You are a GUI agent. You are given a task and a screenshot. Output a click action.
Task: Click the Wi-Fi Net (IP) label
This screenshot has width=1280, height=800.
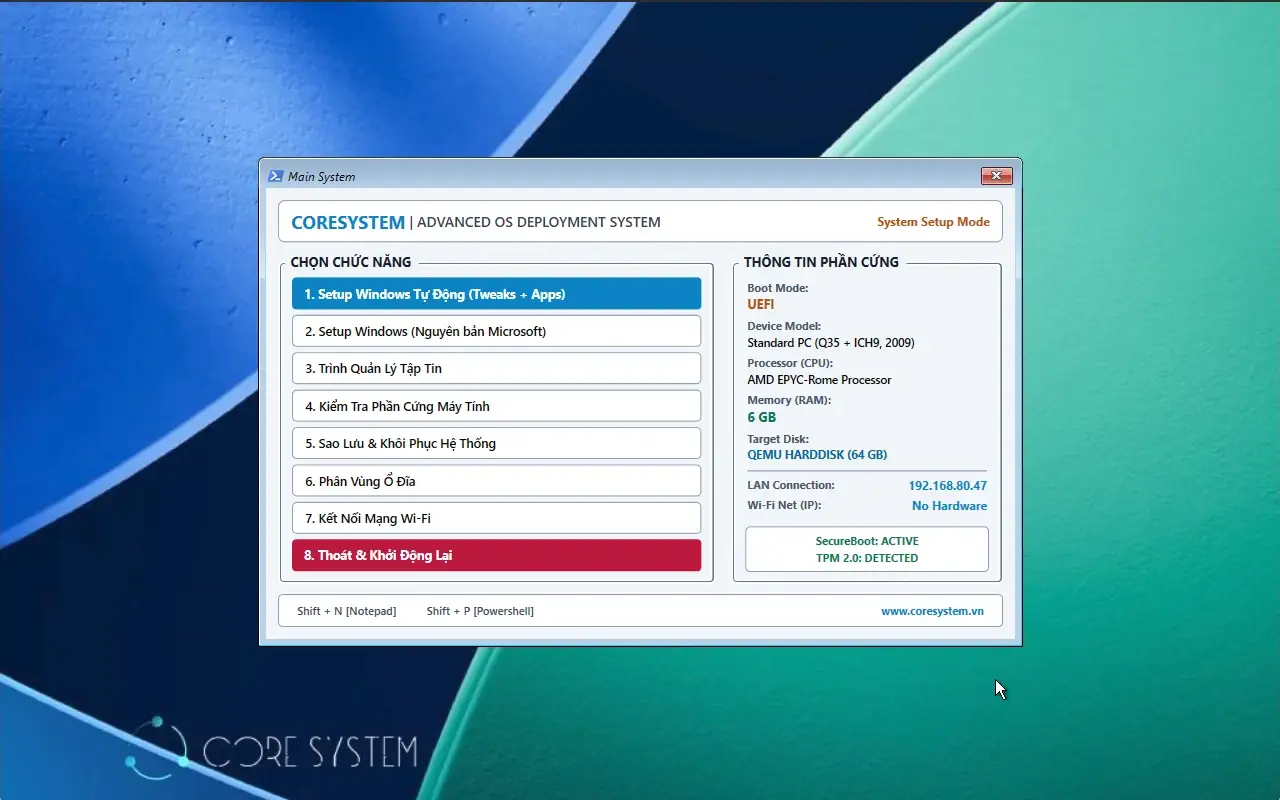[x=783, y=505]
